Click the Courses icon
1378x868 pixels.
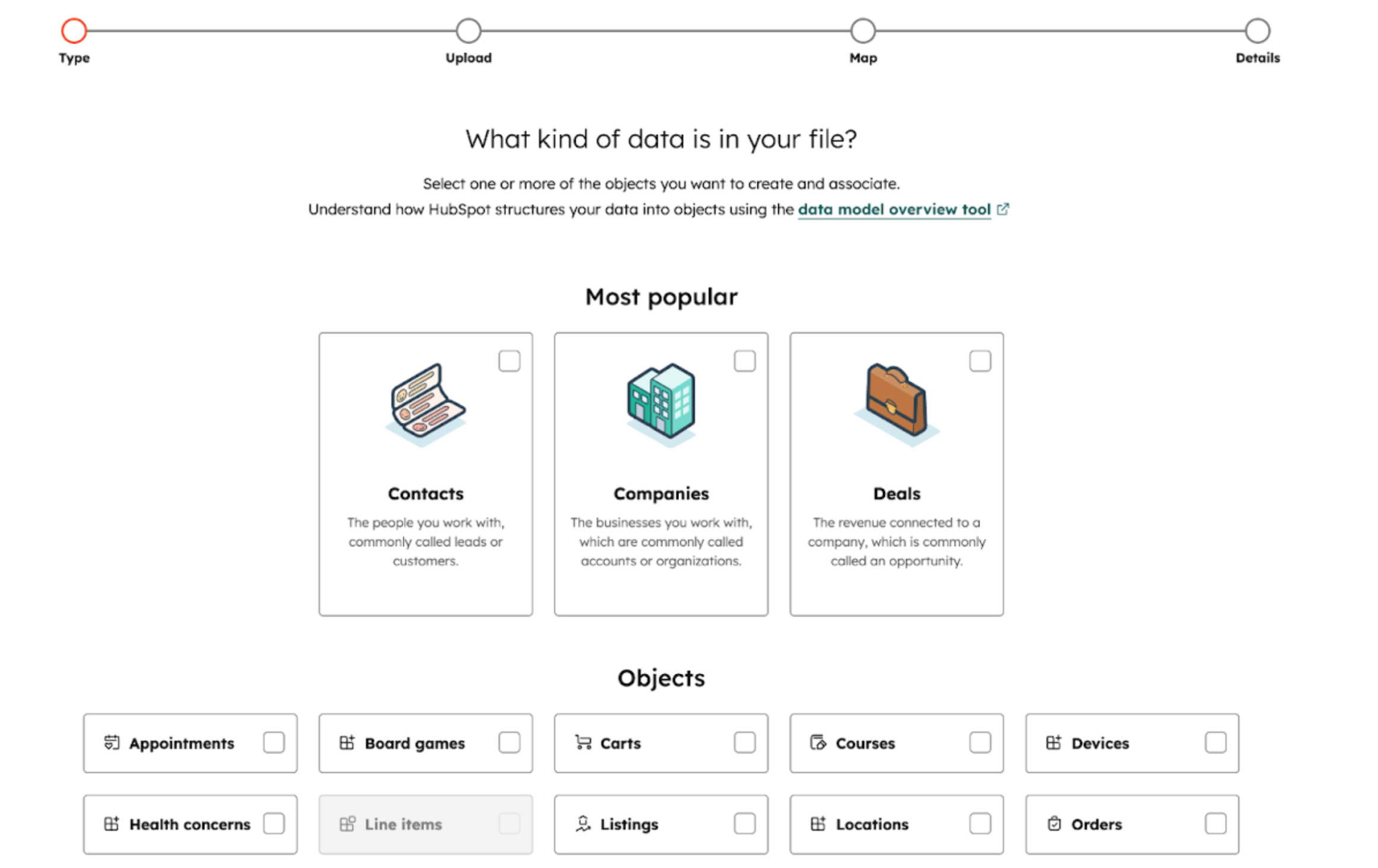818,743
